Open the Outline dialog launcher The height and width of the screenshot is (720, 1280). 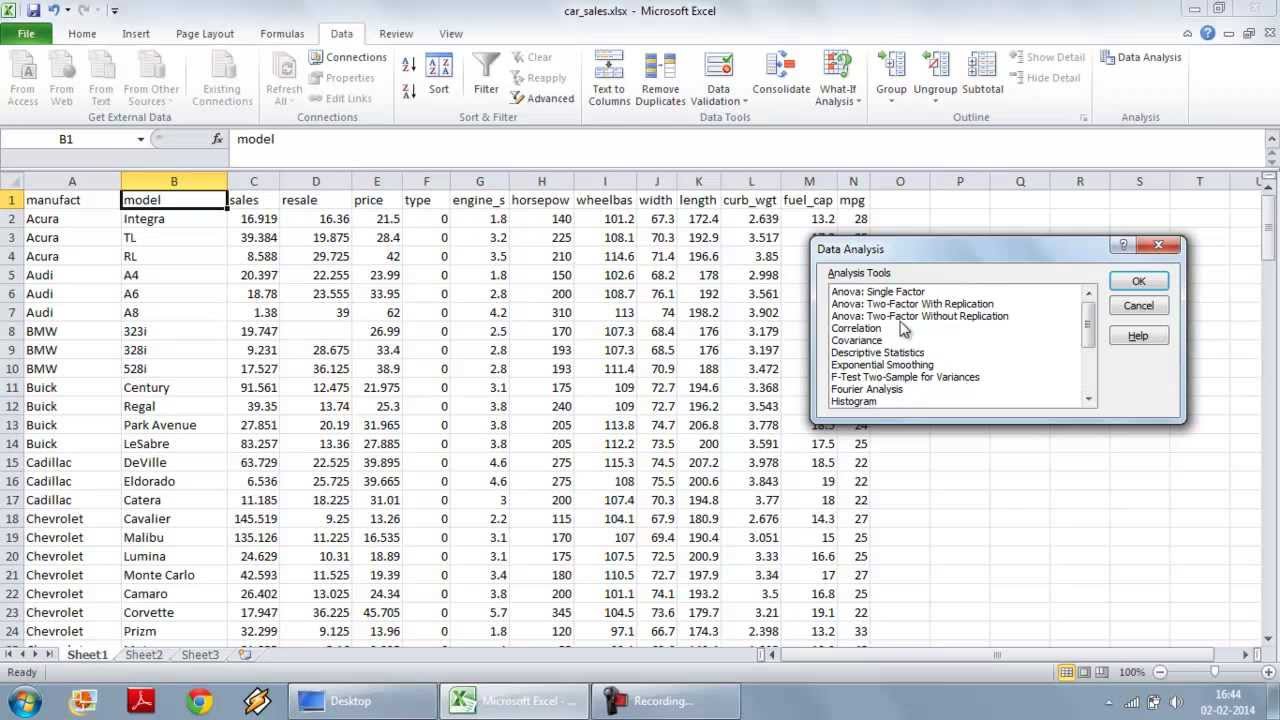pyautogui.click(x=1083, y=117)
